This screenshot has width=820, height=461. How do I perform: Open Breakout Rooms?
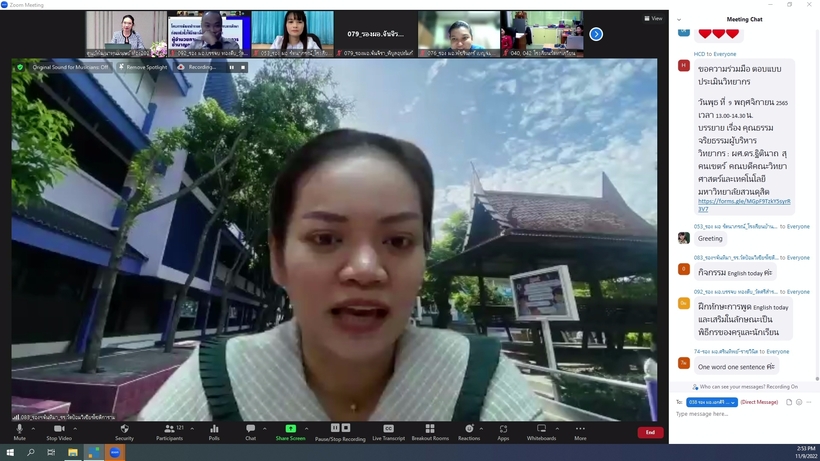[430, 432]
